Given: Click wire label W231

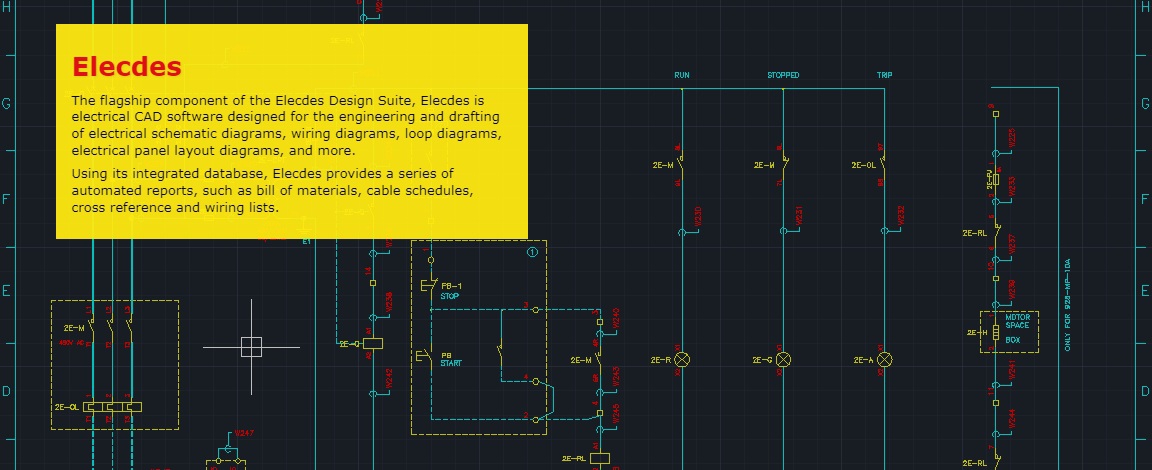Looking at the screenshot, I should tap(799, 216).
